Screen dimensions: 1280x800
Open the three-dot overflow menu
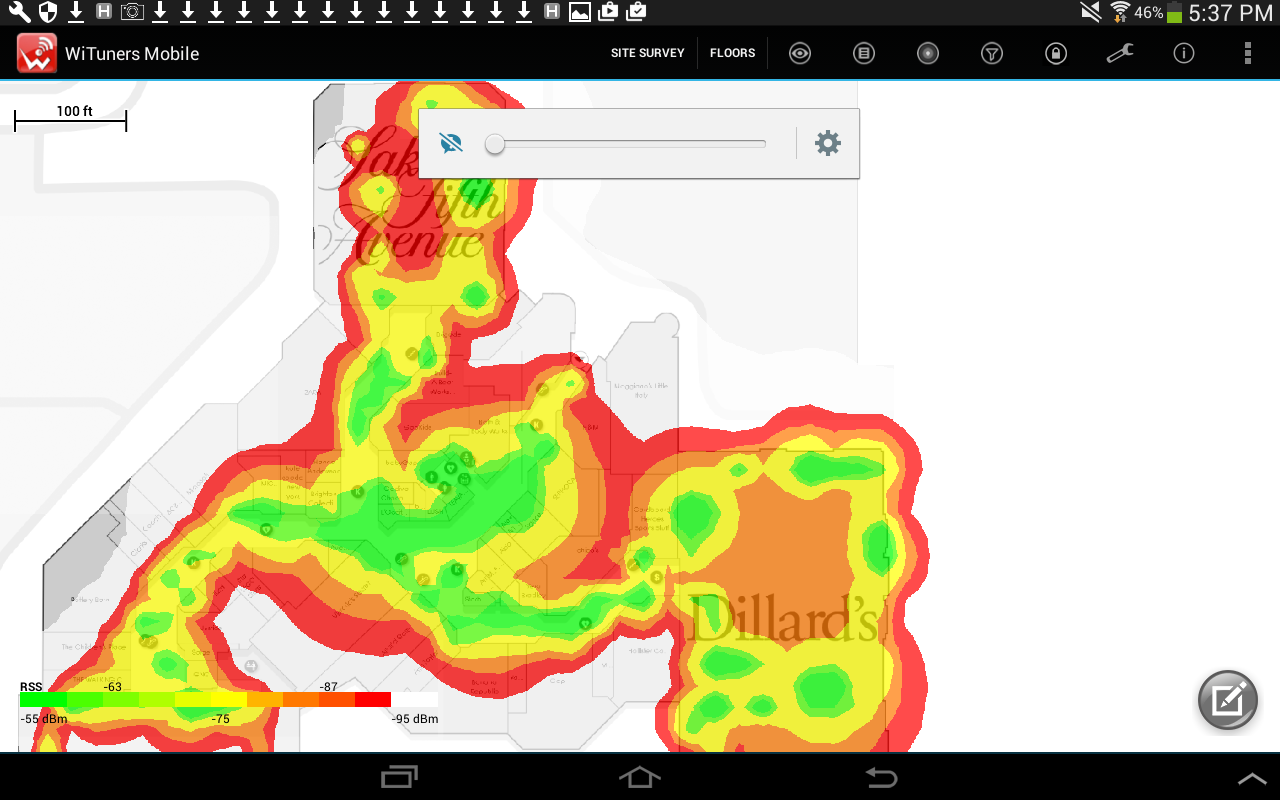click(x=1247, y=53)
